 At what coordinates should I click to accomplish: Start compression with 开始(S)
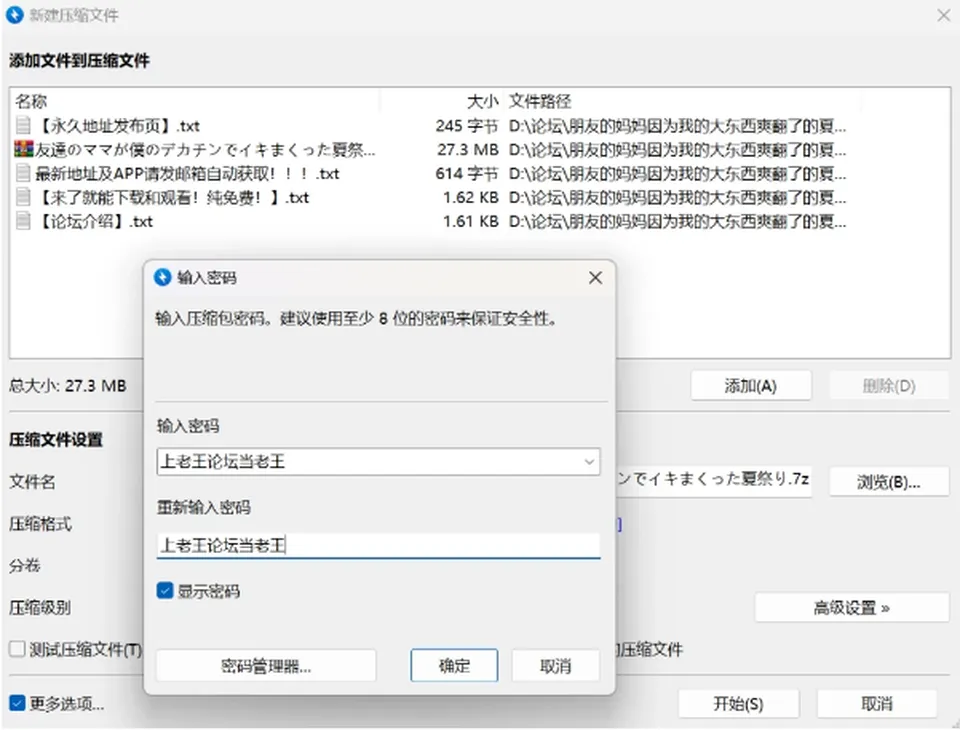click(x=738, y=704)
